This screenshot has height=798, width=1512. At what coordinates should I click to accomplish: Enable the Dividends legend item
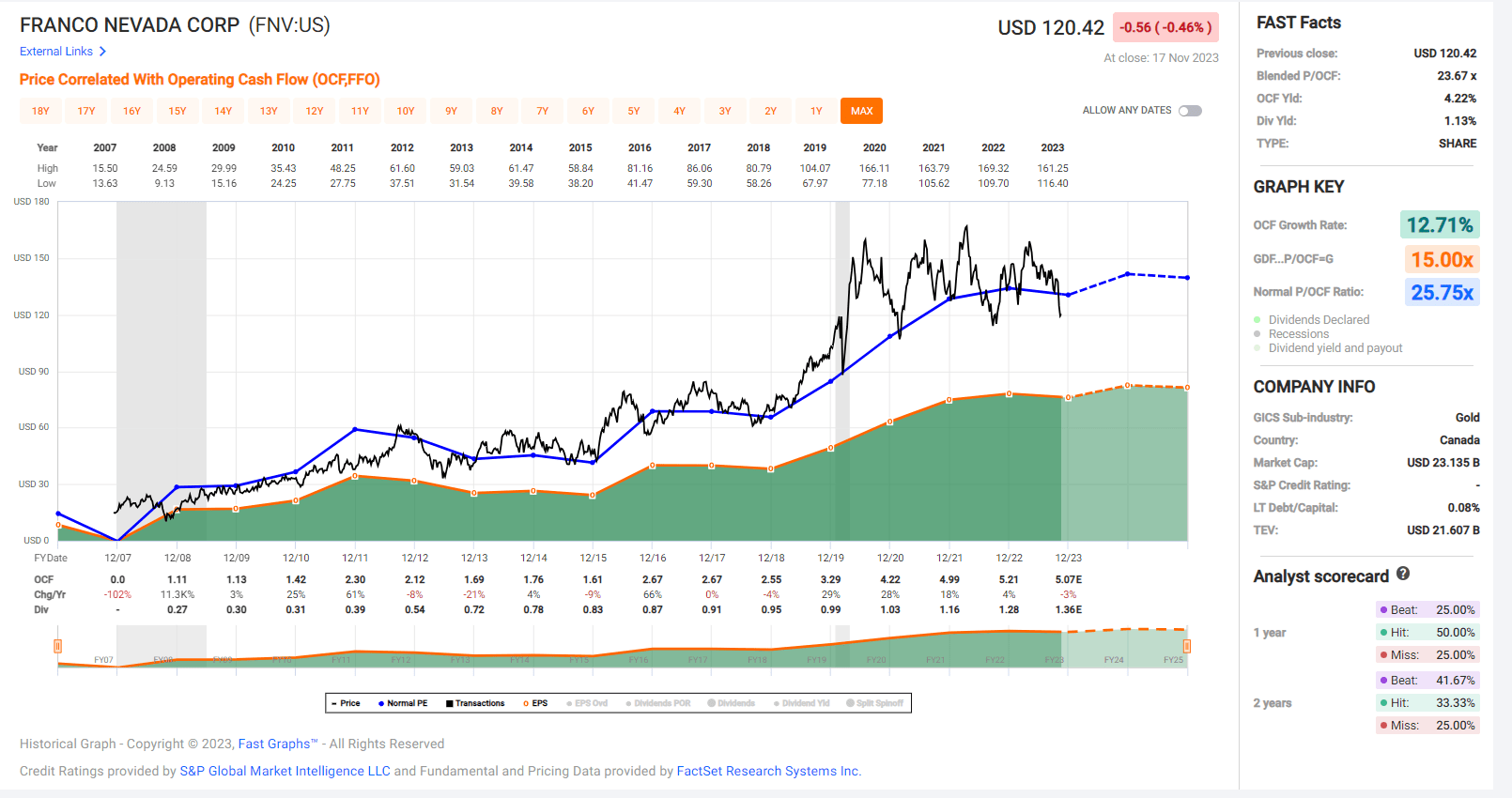click(732, 703)
